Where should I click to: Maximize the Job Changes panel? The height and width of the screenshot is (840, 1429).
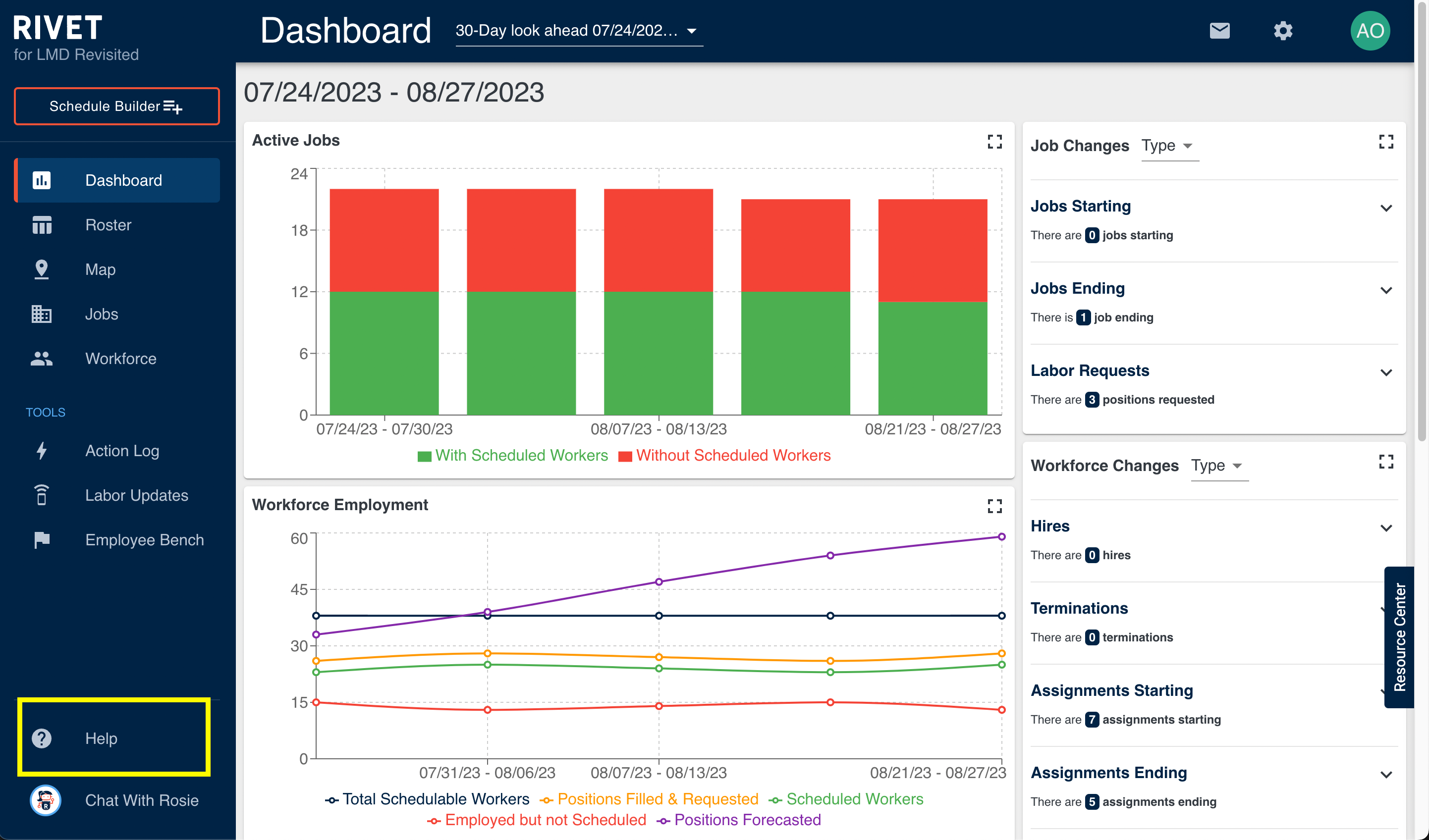1385,142
